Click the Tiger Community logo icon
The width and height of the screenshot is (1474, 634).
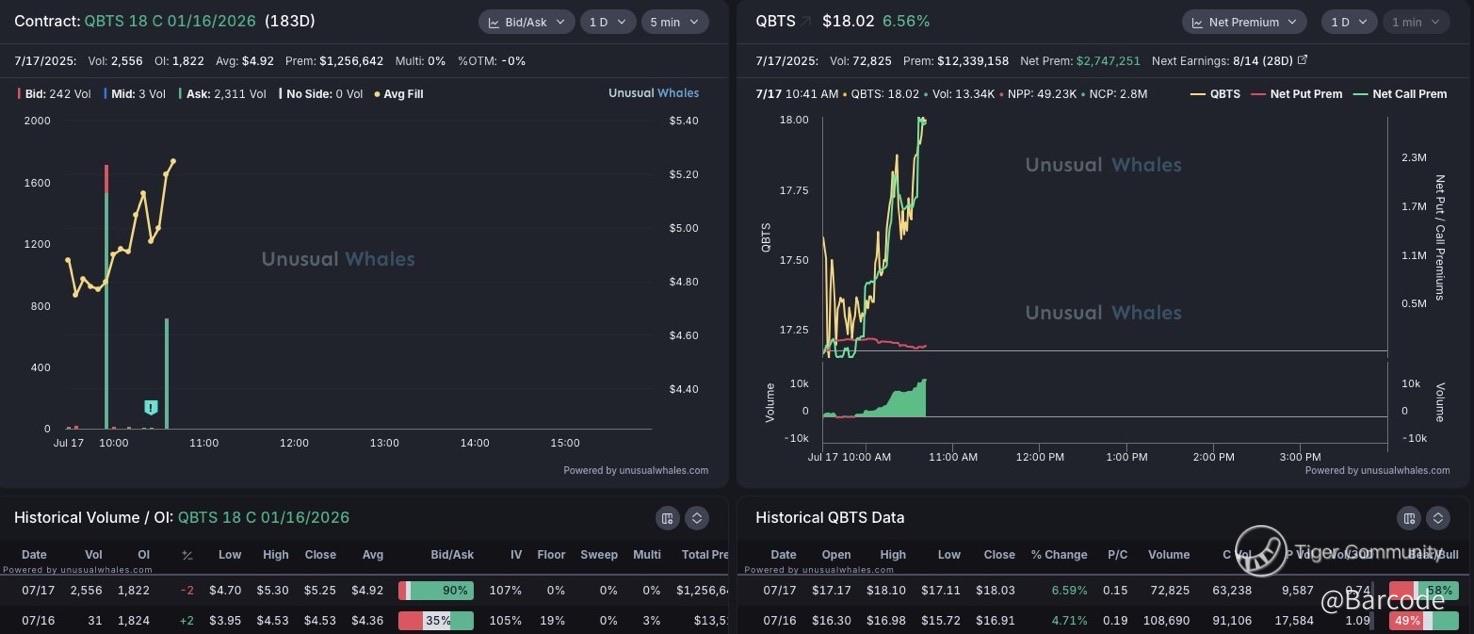point(1260,551)
